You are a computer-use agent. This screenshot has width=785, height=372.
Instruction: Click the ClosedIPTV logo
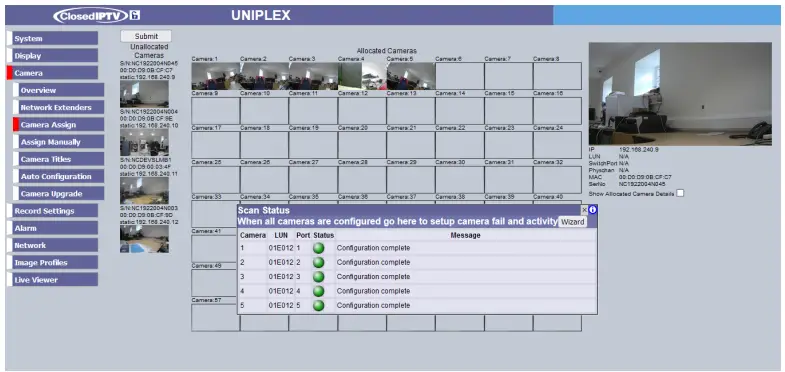97,16
